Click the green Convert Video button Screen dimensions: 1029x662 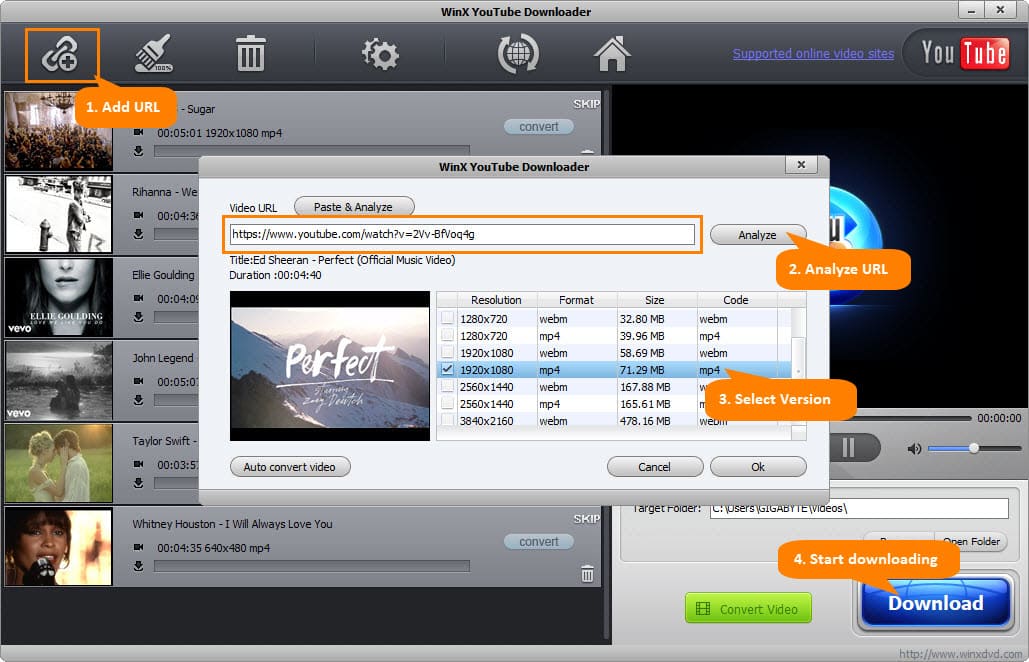click(748, 608)
